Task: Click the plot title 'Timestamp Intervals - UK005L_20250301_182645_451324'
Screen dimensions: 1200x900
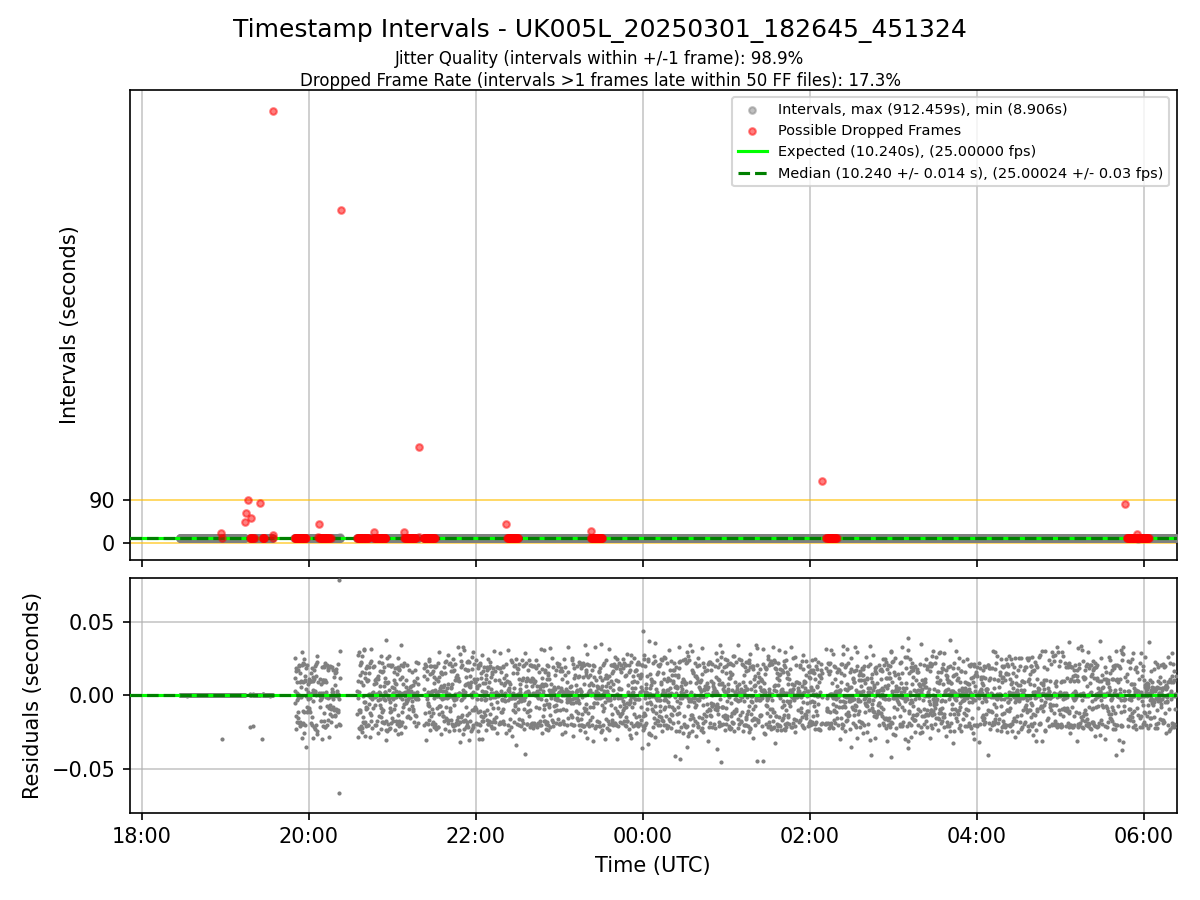Action: pos(599,29)
